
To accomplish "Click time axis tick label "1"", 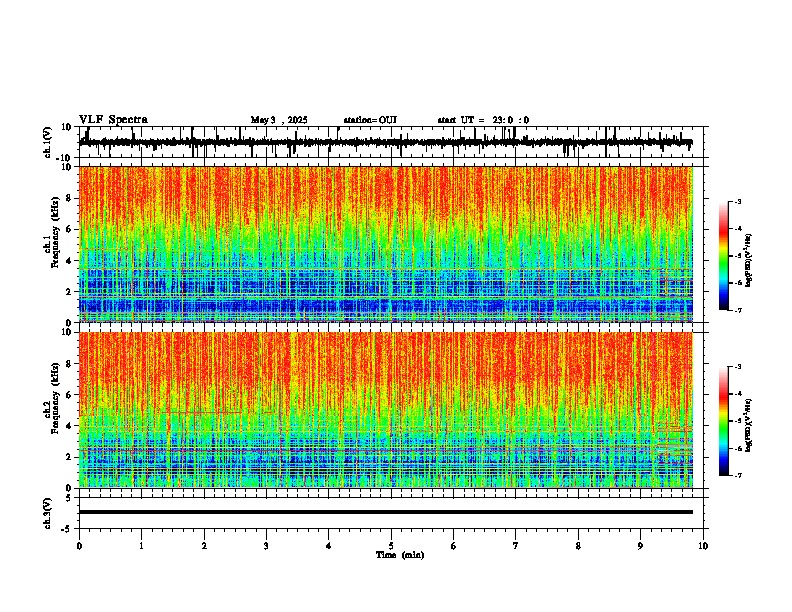I will tap(141, 546).
